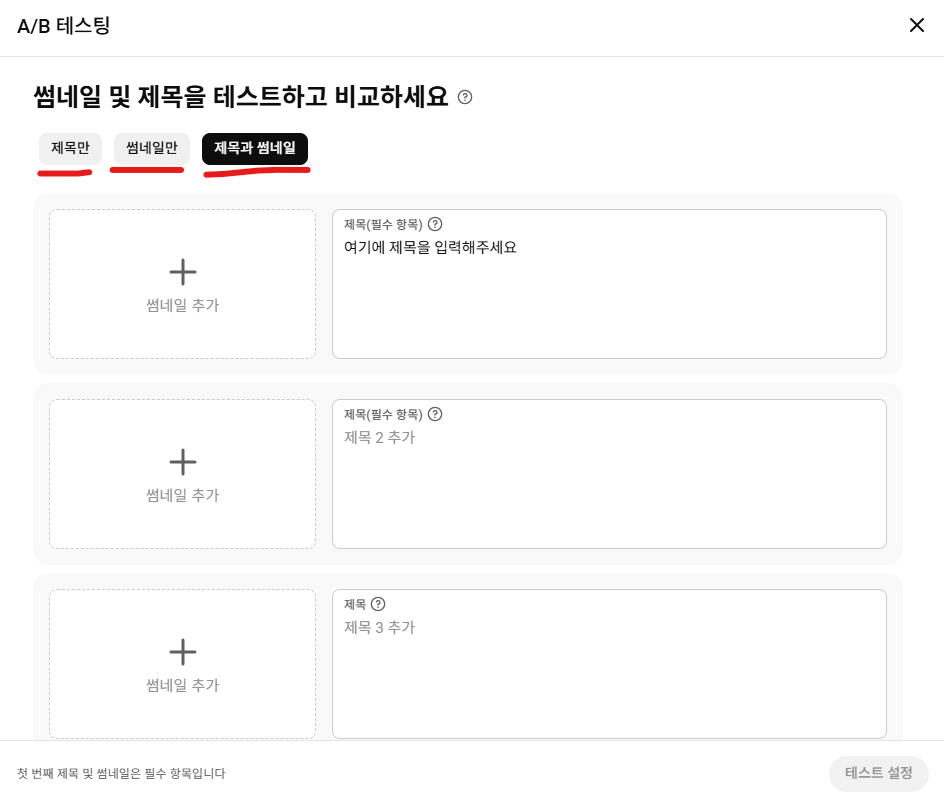The height and width of the screenshot is (799, 944).
Task: Switch to the 썸네일만 test mode tab
Action: click(x=150, y=147)
